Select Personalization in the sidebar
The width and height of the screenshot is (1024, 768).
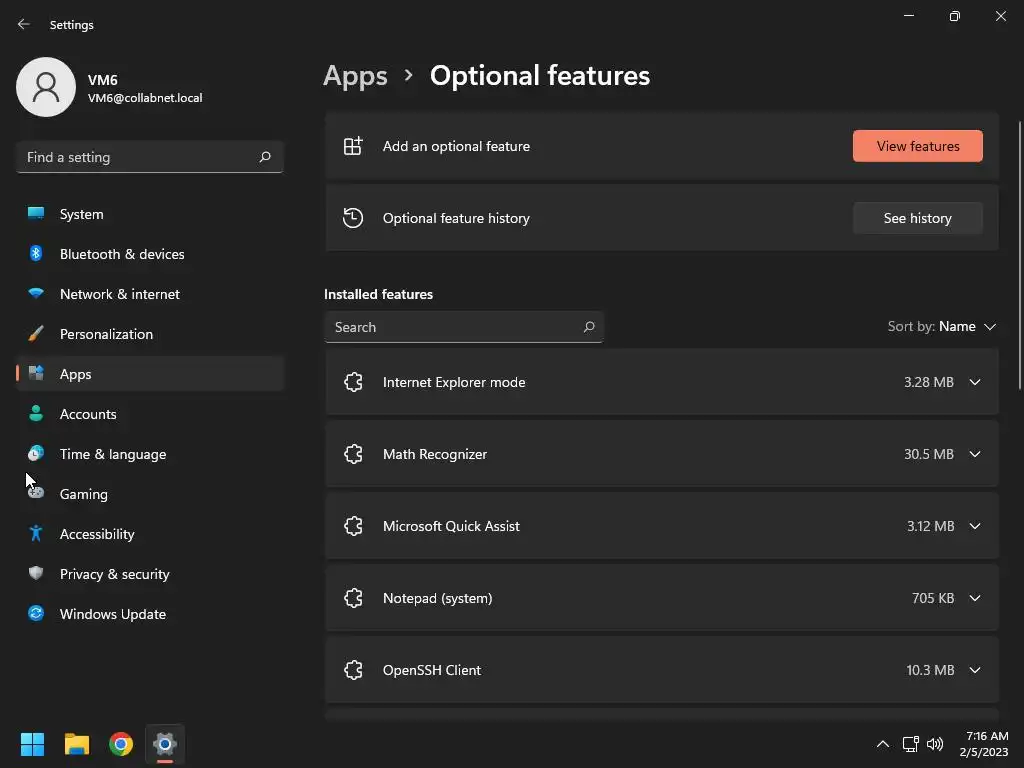click(106, 334)
